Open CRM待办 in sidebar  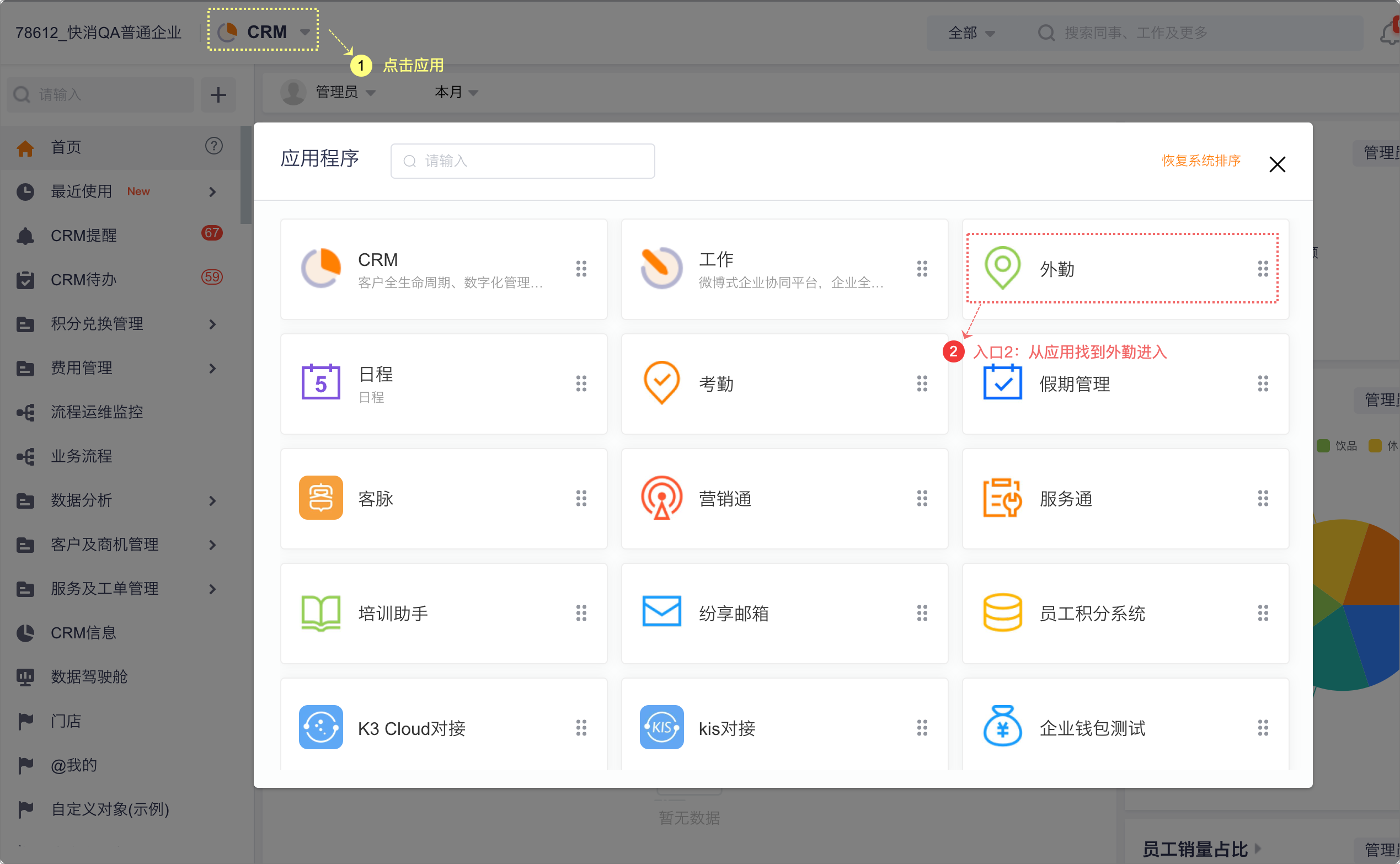pyautogui.click(x=120, y=280)
